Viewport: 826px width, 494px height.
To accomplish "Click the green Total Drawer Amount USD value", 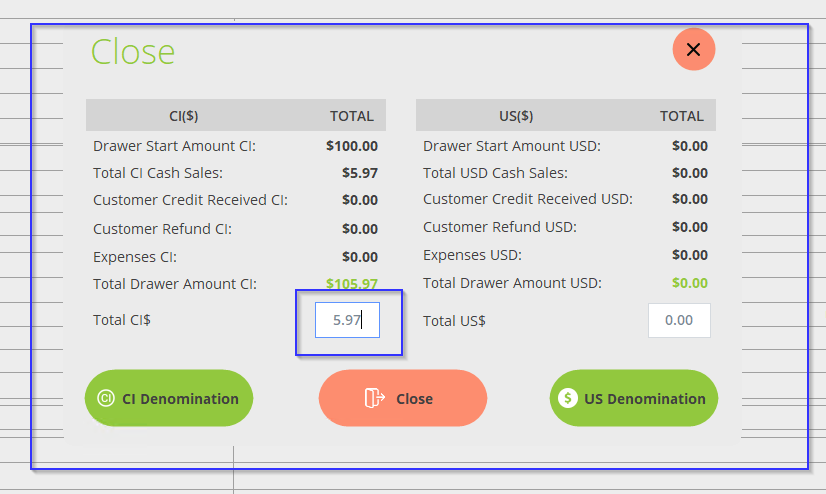I will (690, 283).
